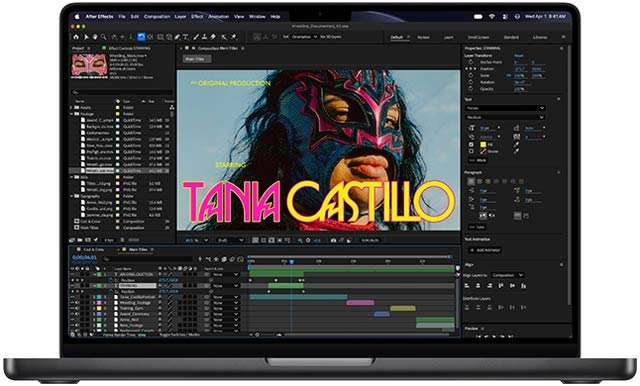The height and width of the screenshot is (386, 640).
Task: Click the Apple logo menu
Action: pos(77,16)
